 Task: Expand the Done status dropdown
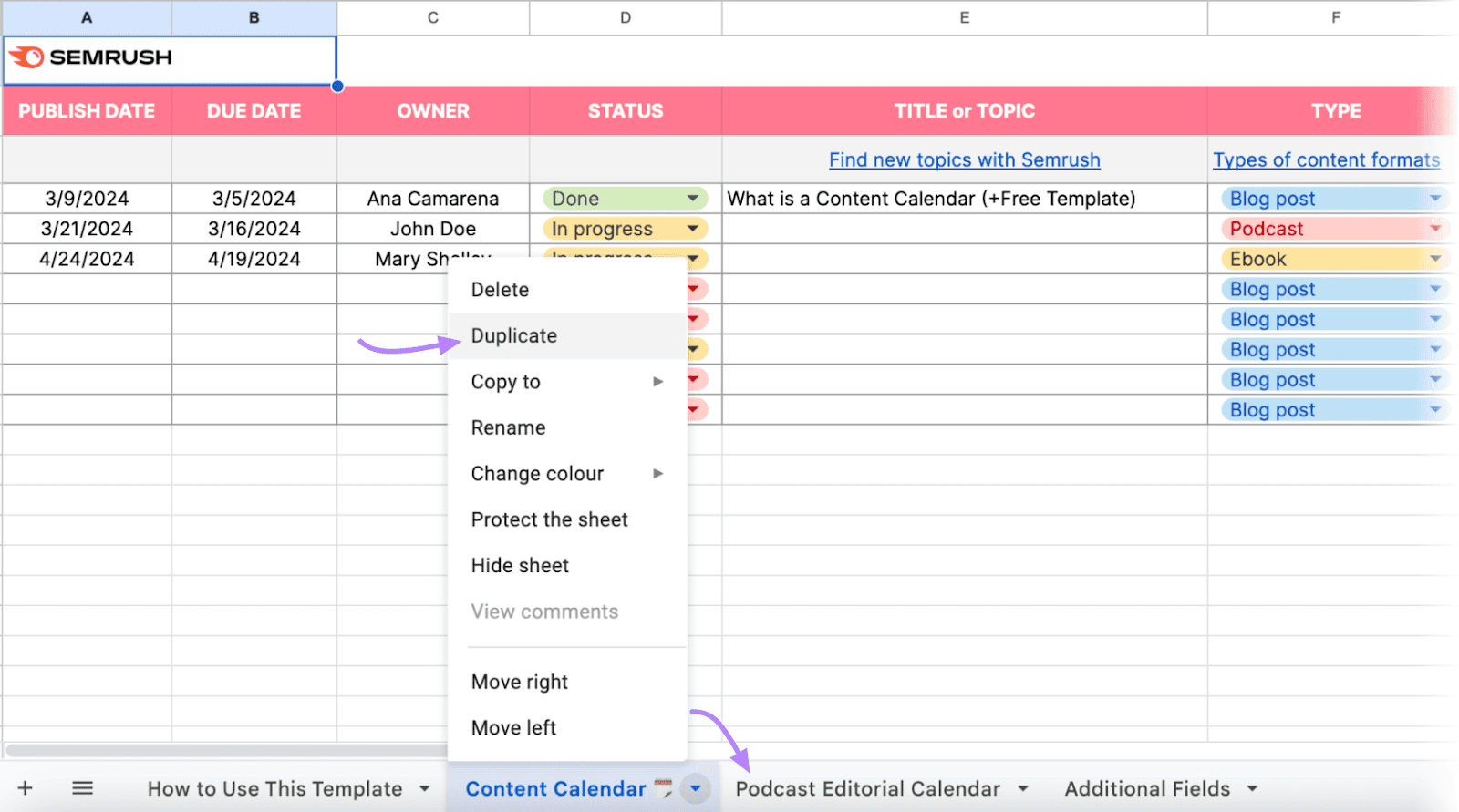coord(692,199)
